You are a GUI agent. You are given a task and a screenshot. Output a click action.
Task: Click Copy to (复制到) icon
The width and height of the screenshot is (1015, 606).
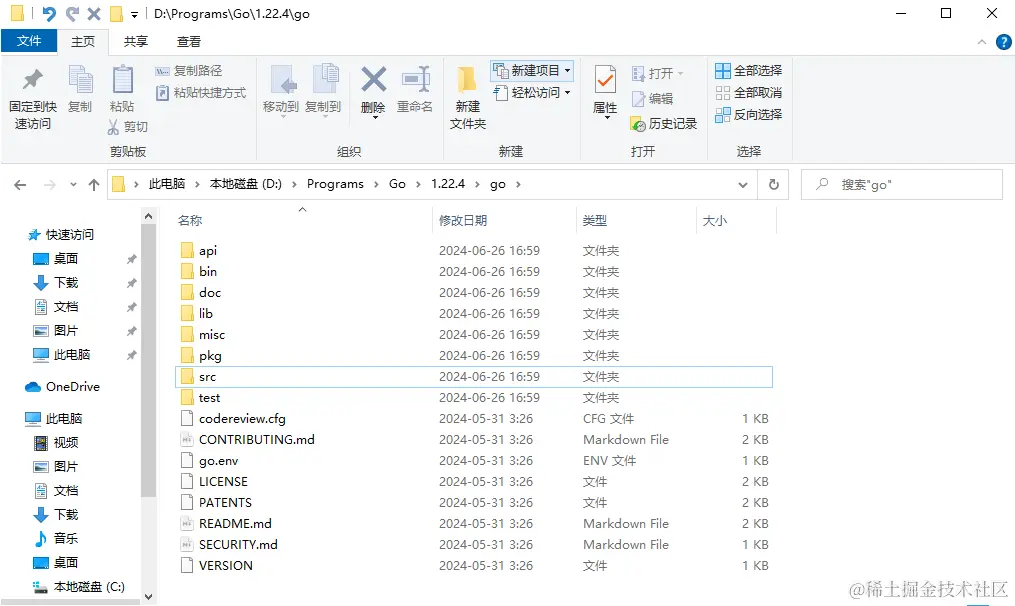click(x=326, y=80)
